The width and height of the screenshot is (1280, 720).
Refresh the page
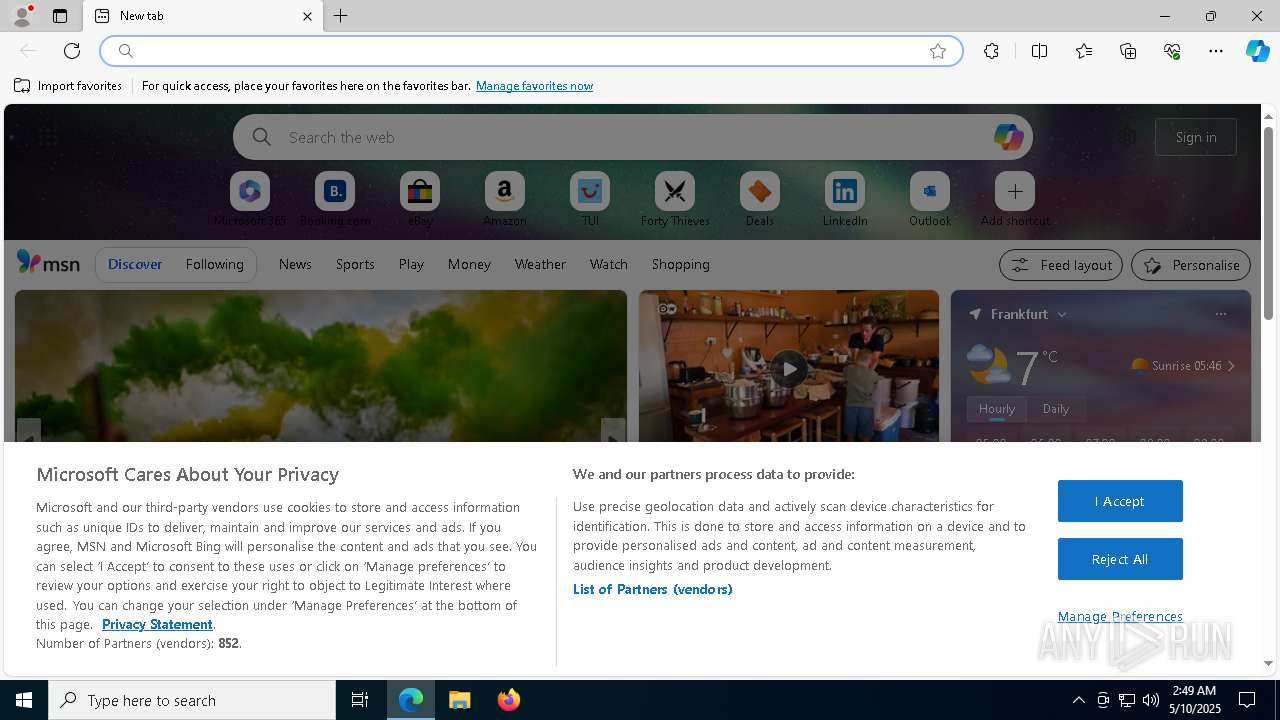(x=72, y=51)
